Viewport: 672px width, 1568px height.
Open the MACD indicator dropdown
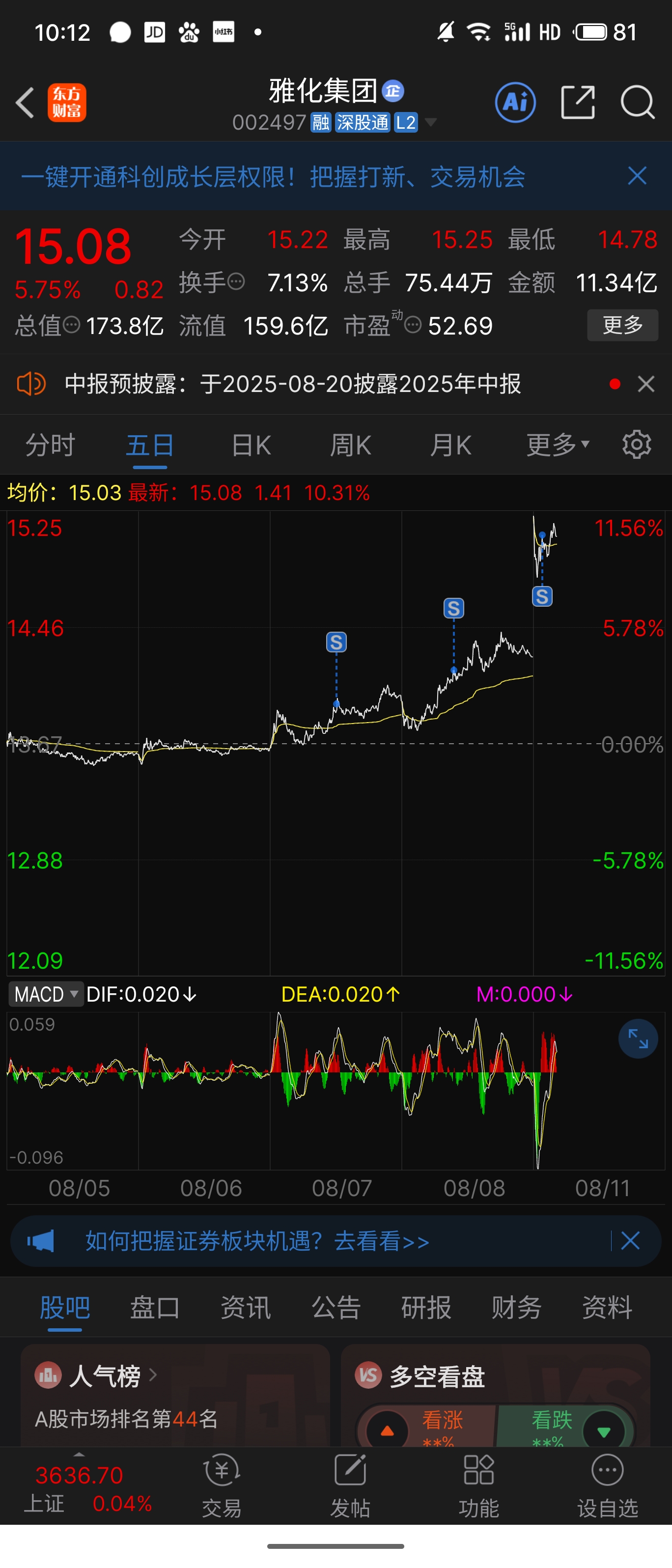[46, 994]
